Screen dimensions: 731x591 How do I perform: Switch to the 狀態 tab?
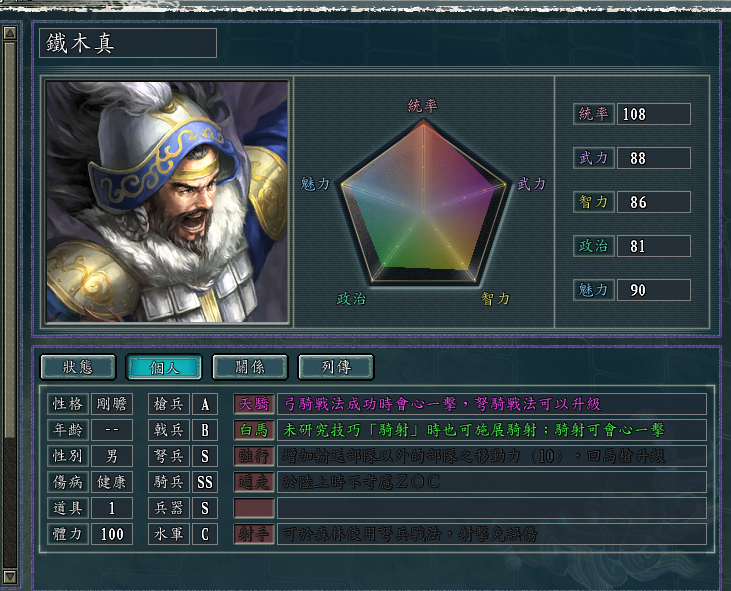tap(78, 367)
